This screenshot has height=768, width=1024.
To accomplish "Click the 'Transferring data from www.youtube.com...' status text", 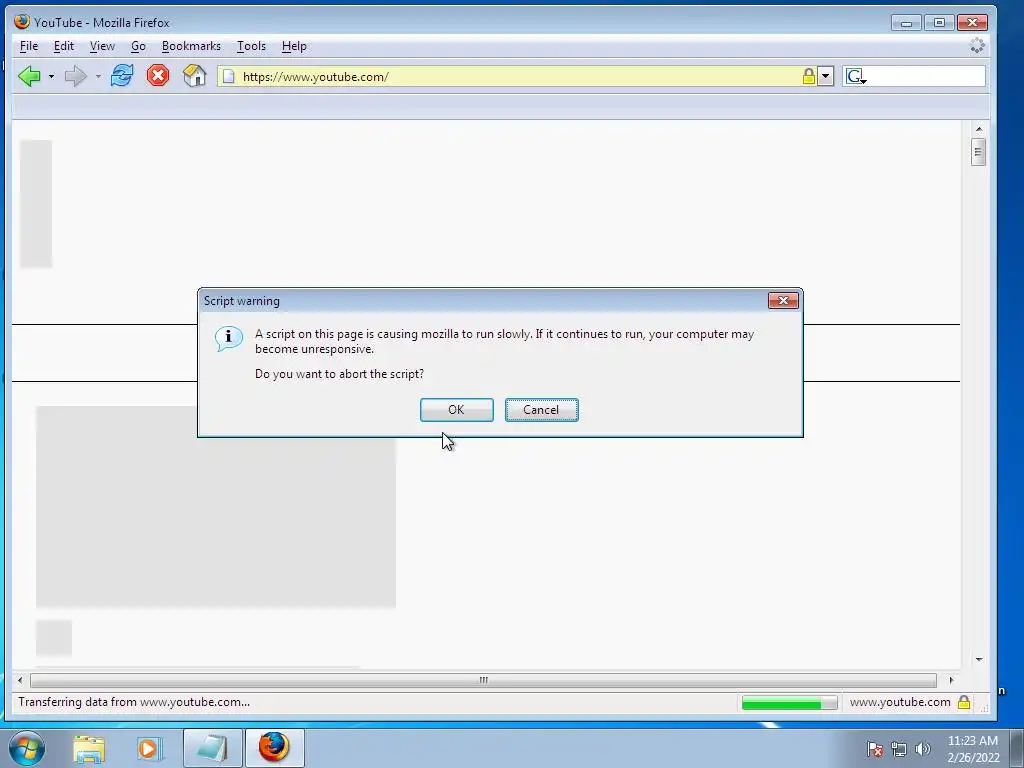I will tap(134, 702).
